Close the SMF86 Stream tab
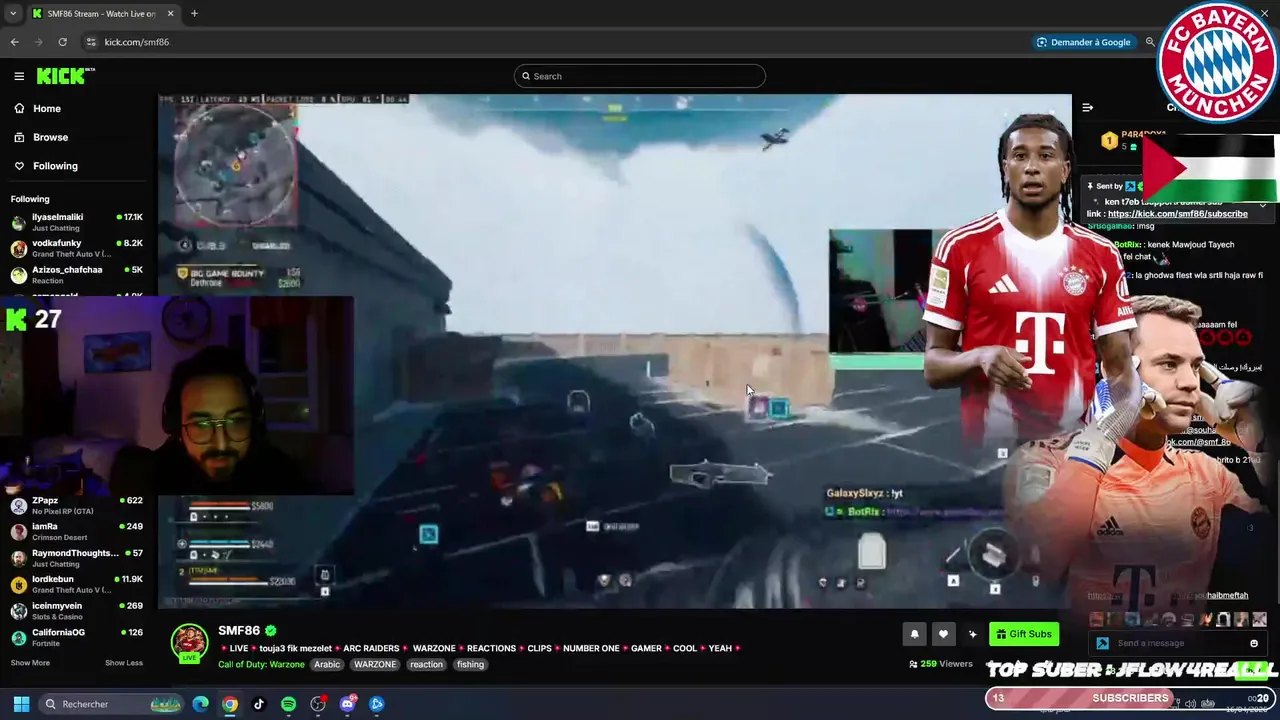1280x720 pixels. point(170,13)
